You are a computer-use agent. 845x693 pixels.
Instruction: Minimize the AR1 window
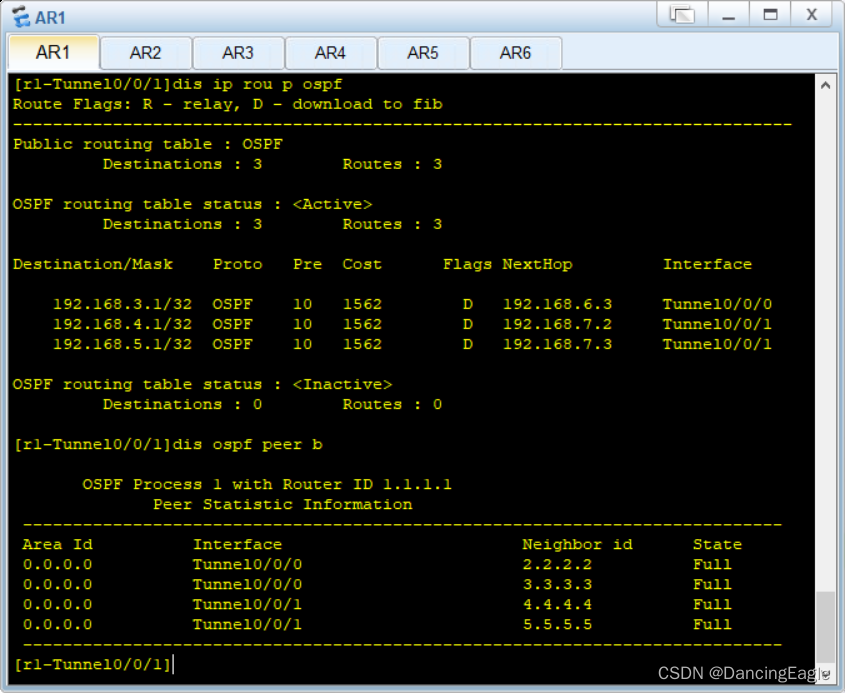729,14
